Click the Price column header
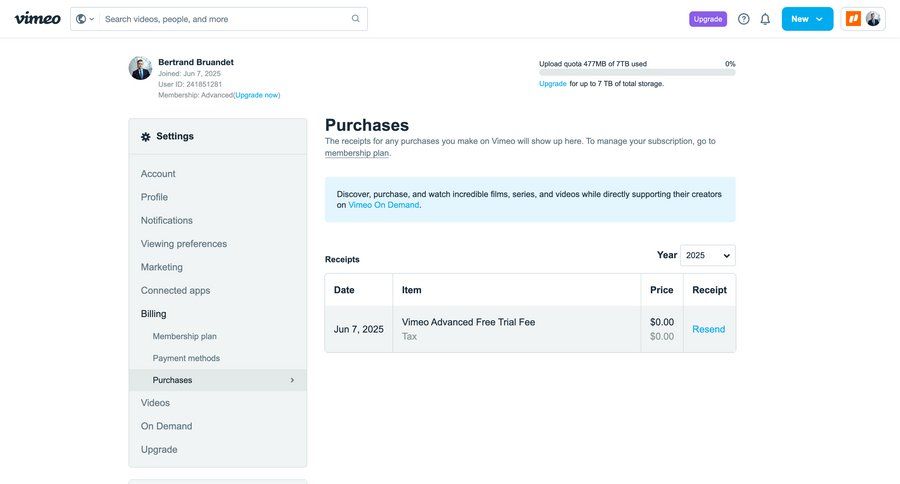900x484 pixels. click(661, 290)
